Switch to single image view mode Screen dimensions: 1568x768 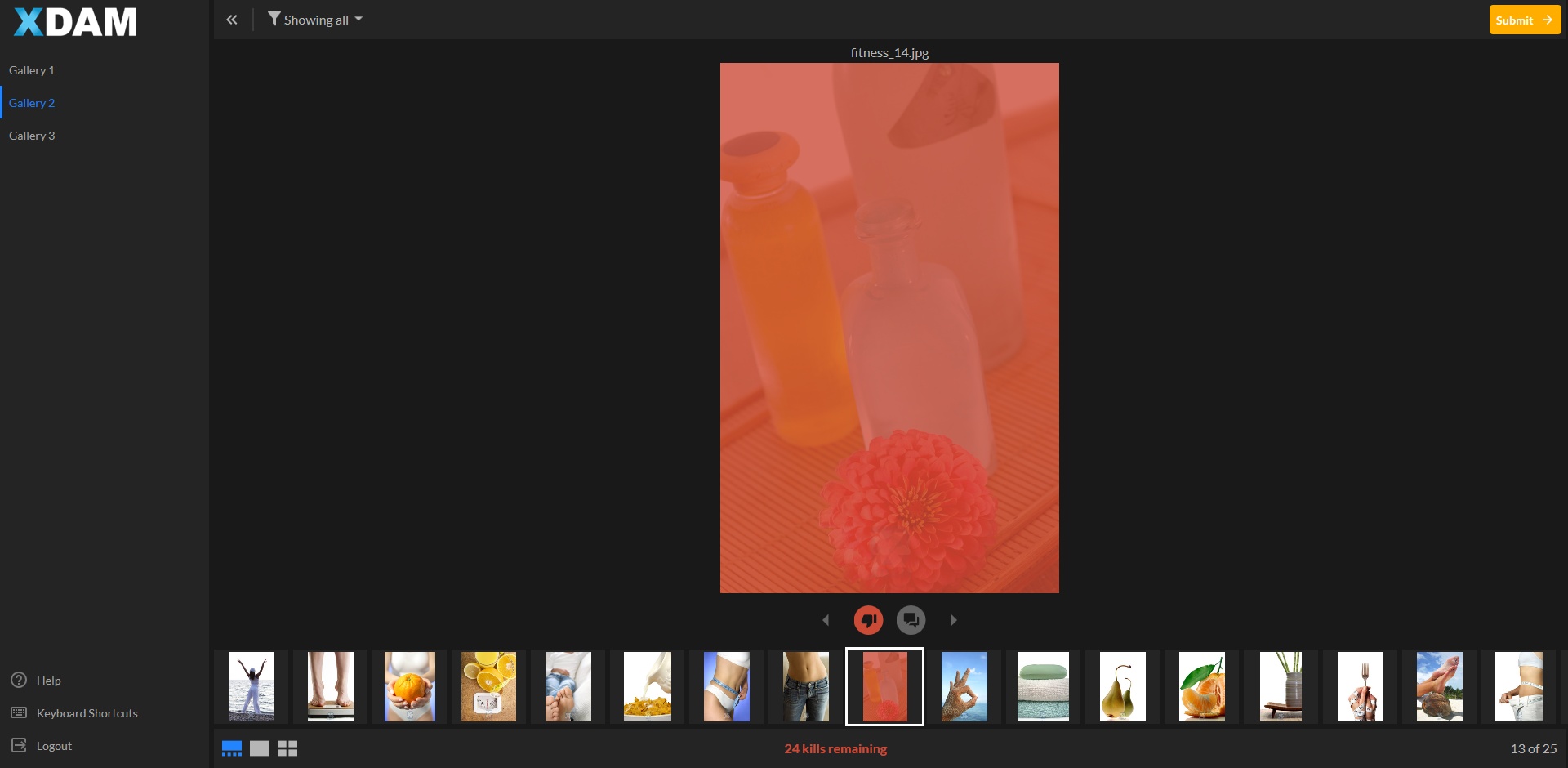(260, 748)
